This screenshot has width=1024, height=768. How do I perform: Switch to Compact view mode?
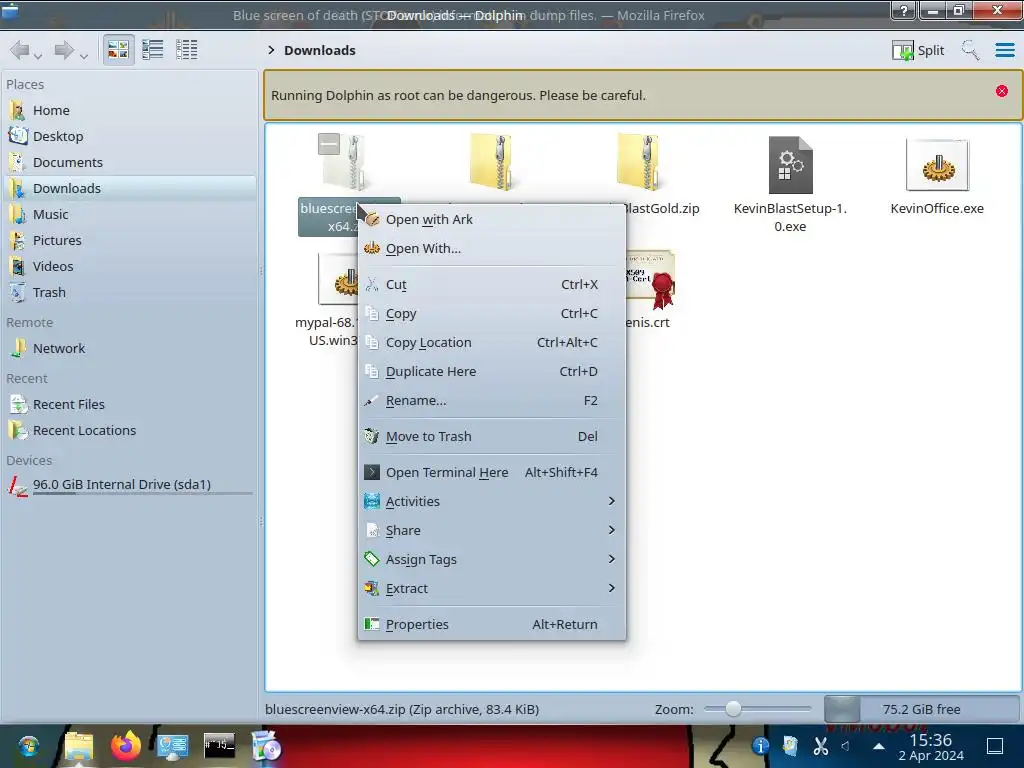pyautogui.click(x=153, y=50)
